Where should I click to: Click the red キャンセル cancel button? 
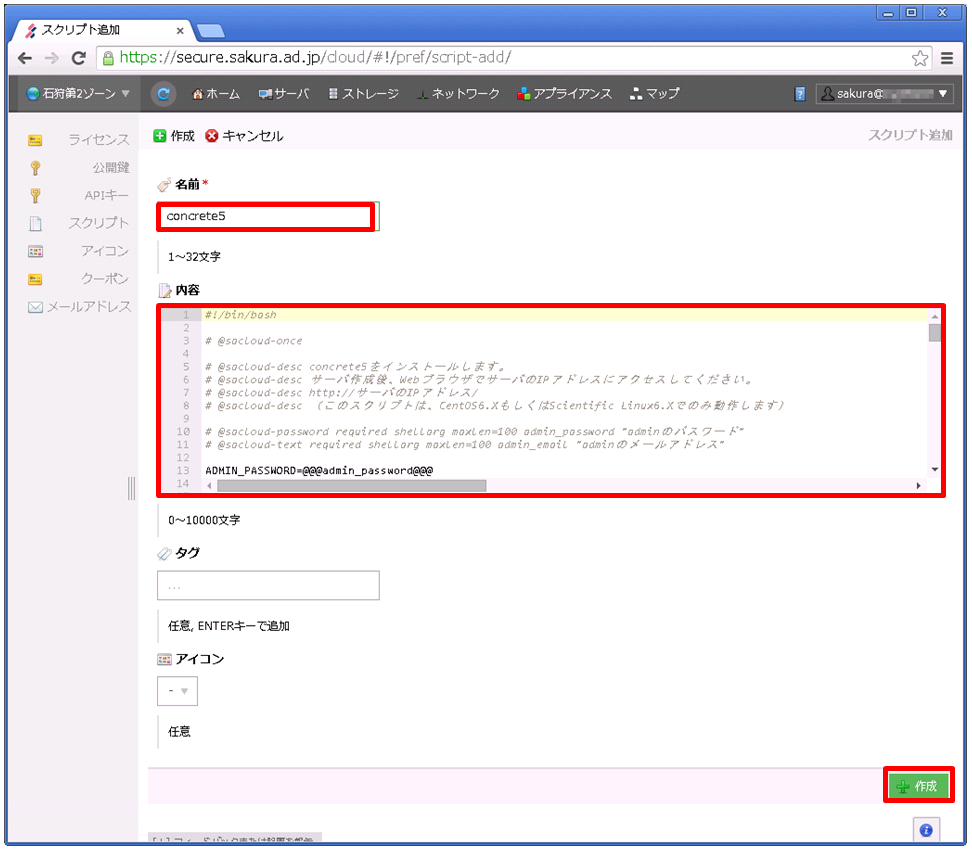click(244, 136)
